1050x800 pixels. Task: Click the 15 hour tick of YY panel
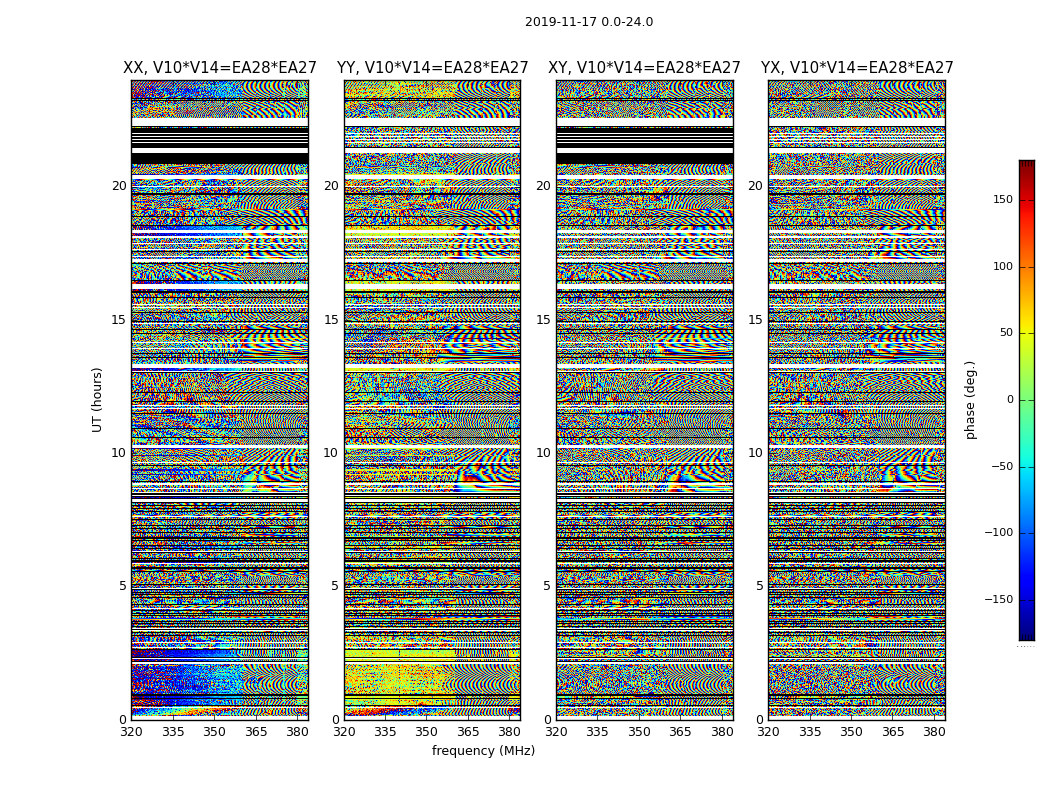[331, 320]
